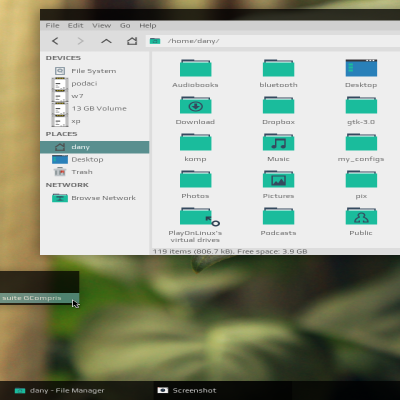Select the Desktop folder in file view
400x400 pixels.
361,68
